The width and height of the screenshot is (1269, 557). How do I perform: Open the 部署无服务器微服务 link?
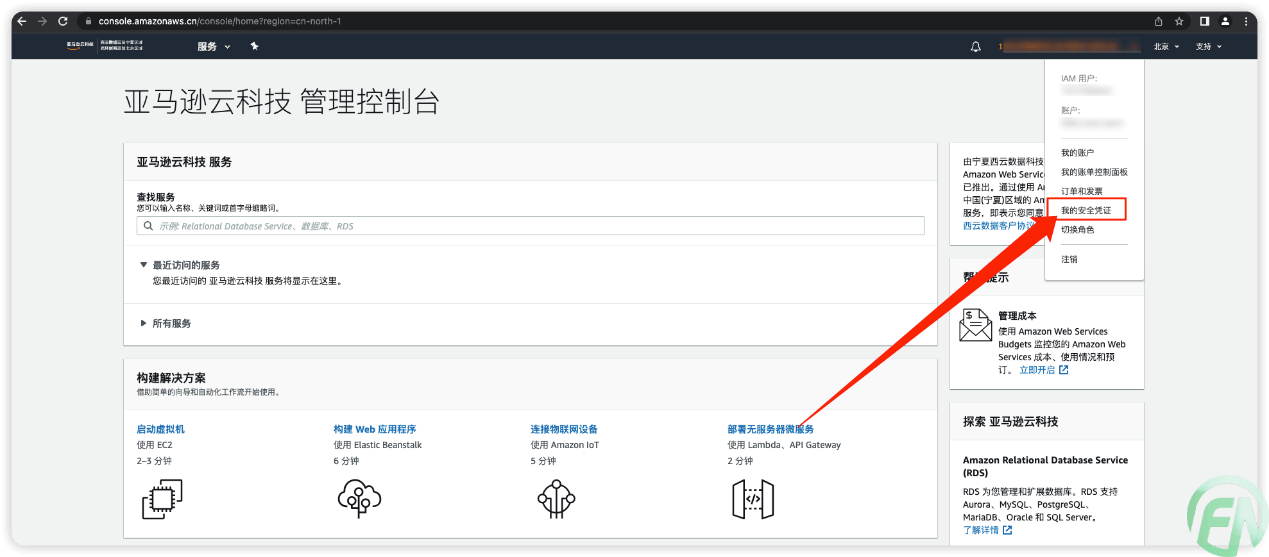[x=771, y=429]
